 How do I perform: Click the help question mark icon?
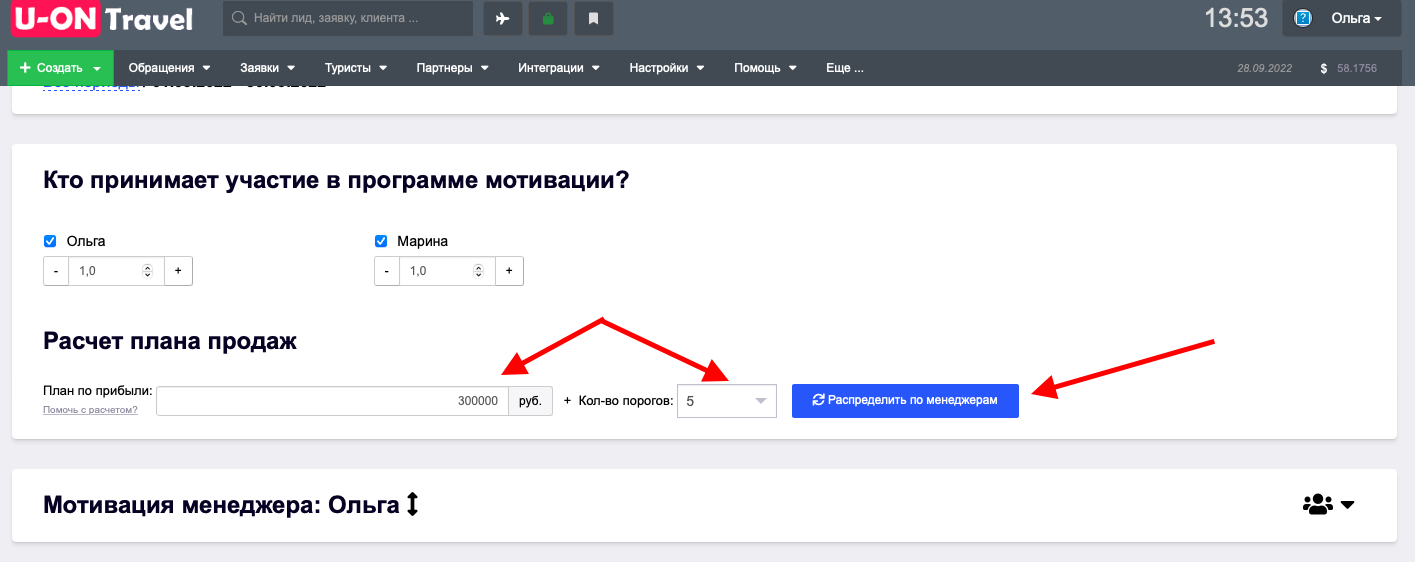[x=1303, y=18]
